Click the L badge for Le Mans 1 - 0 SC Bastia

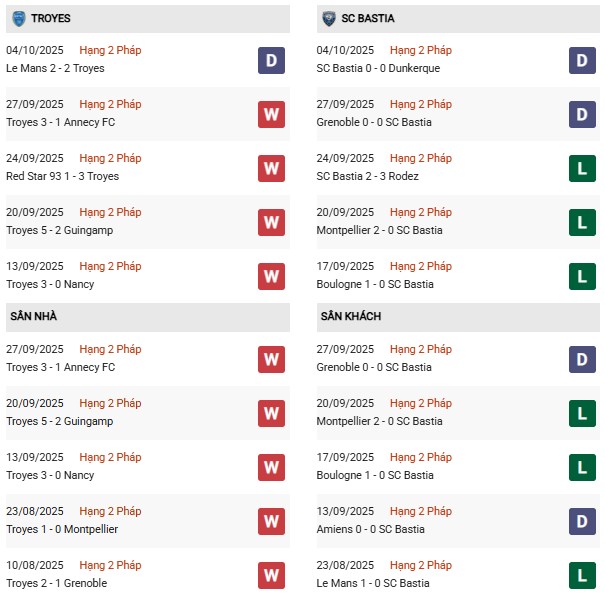581,575
